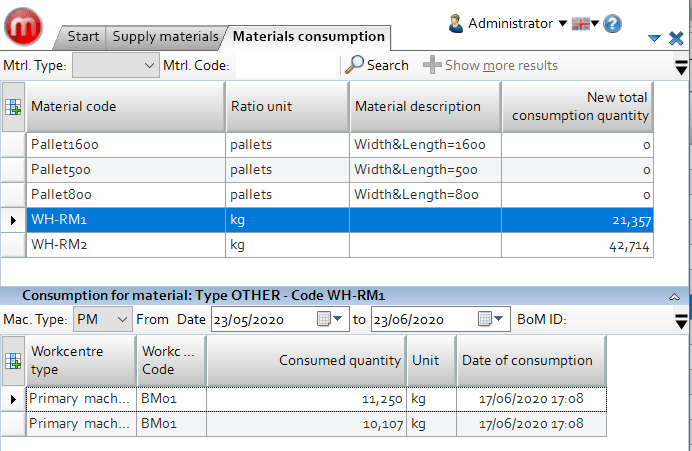Screen dimensions: 692x451
Task: Sort by Workcentre type column header
Action: (81, 361)
